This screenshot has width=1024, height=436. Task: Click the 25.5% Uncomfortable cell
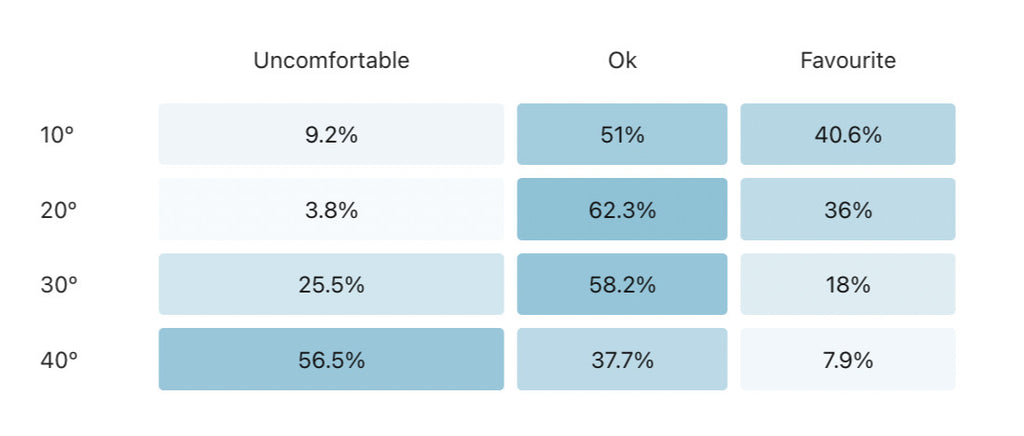click(331, 285)
